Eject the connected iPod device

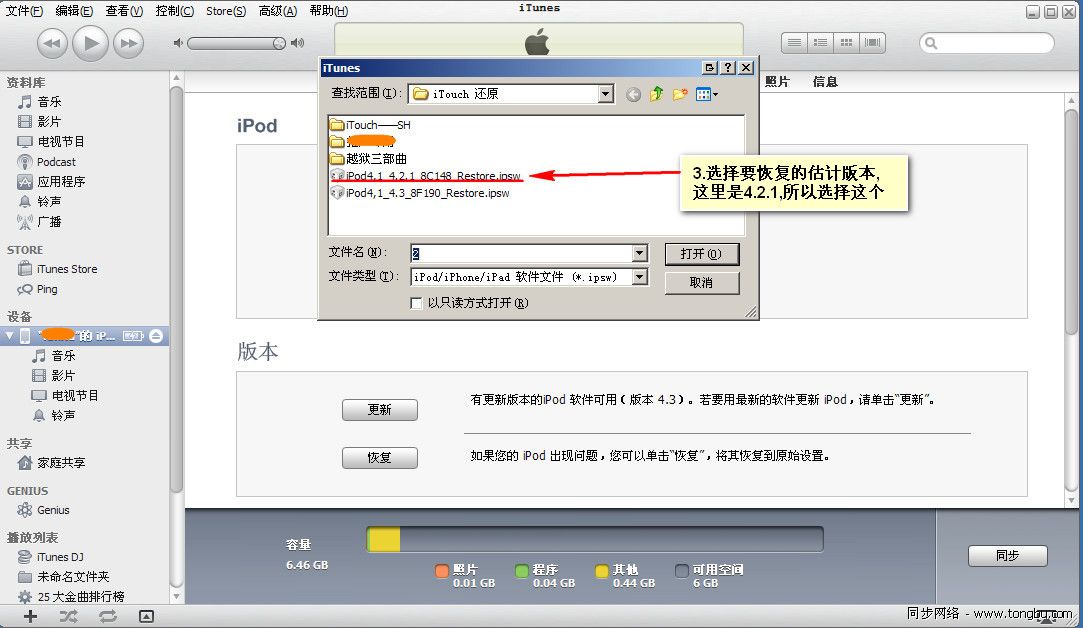tap(155, 336)
